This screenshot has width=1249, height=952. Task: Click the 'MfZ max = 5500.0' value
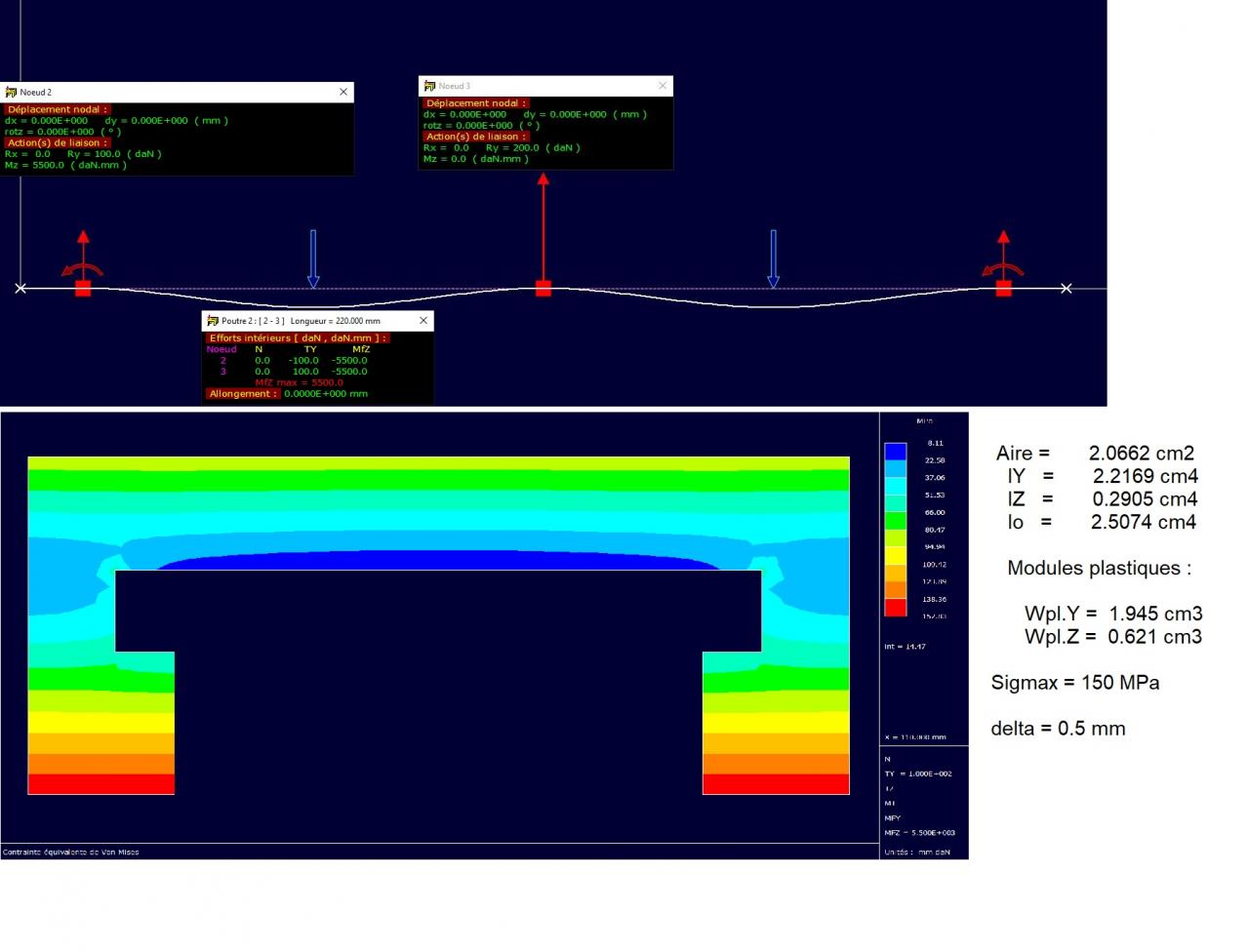pyautogui.click(x=299, y=382)
